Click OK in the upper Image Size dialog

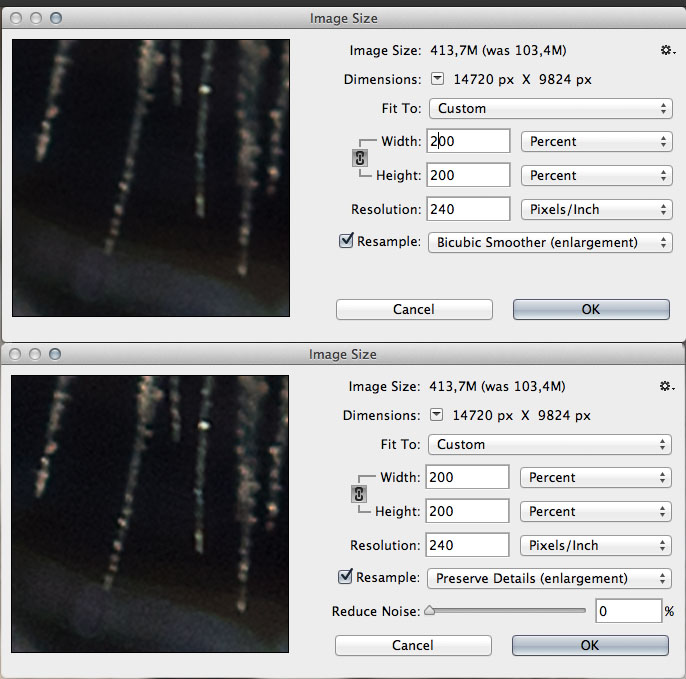591,309
